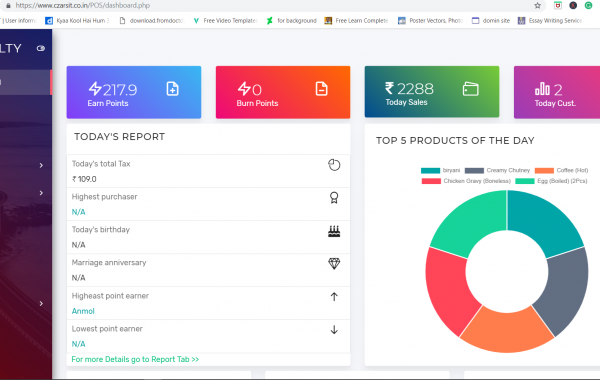The height and width of the screenshot is (380, 600).
Task: Click the down arrow for Lowest point earner
Action: (x=334, y=329)
